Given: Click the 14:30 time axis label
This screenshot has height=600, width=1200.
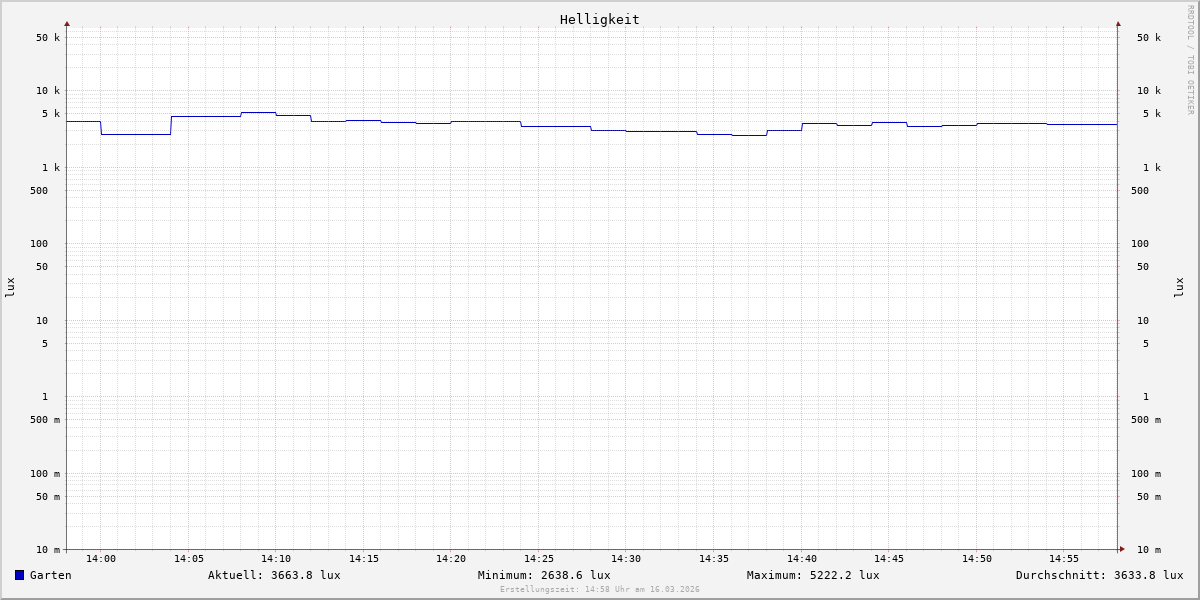Looking at the screenshot, I should (x=626, y=559).
